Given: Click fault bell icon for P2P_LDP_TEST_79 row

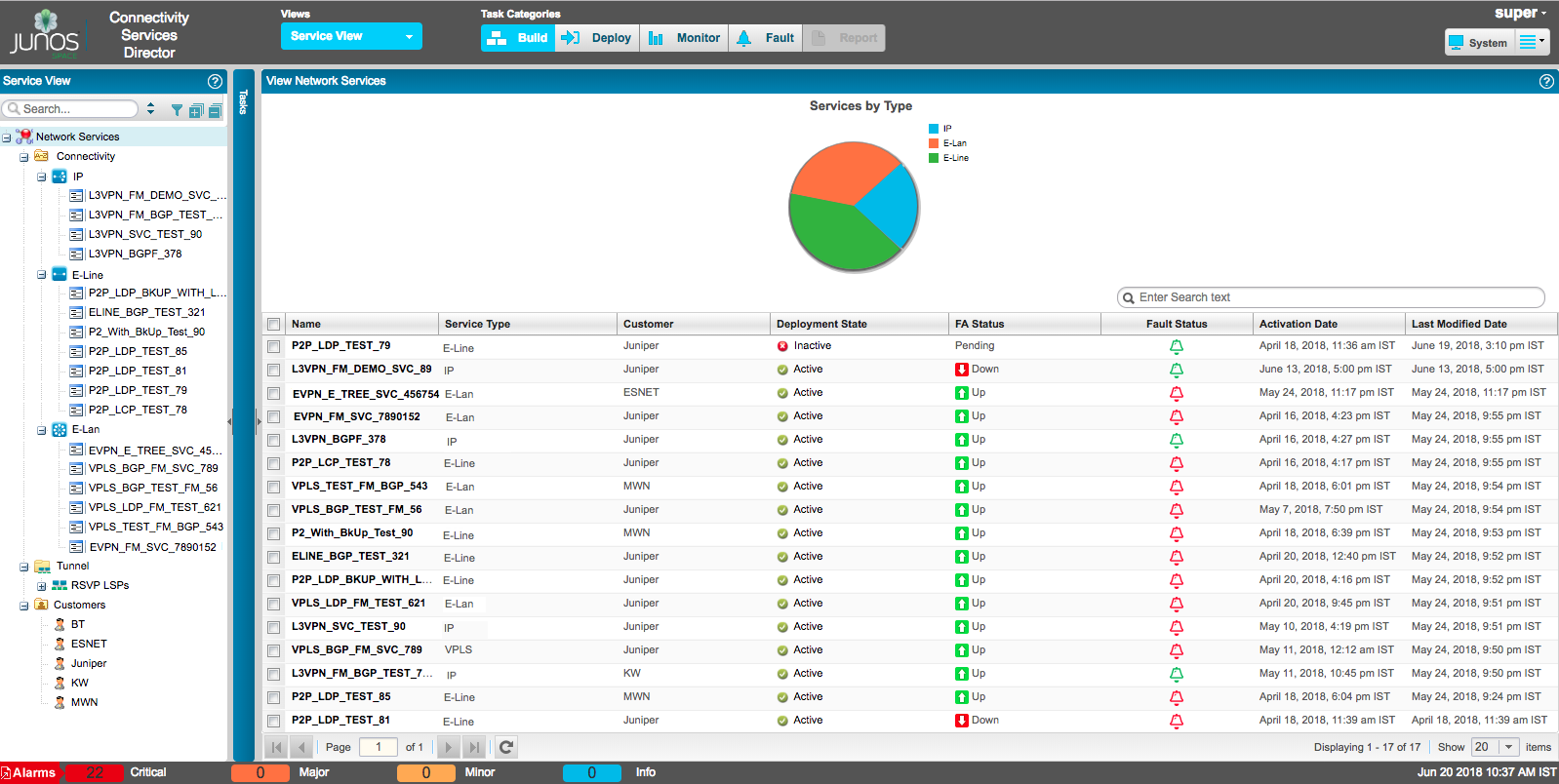Looking at the screenshot, I should click(x=1177, y=346).
